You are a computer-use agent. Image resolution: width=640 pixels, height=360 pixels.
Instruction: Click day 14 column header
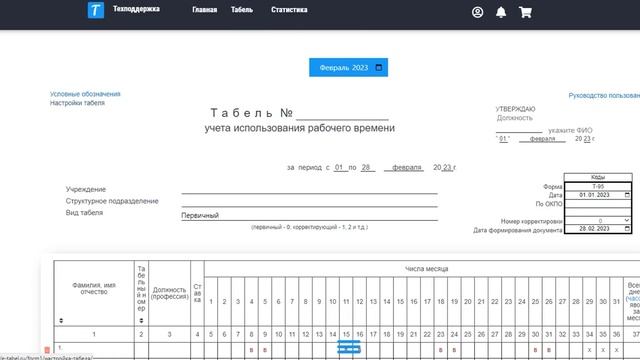[387, 302]
